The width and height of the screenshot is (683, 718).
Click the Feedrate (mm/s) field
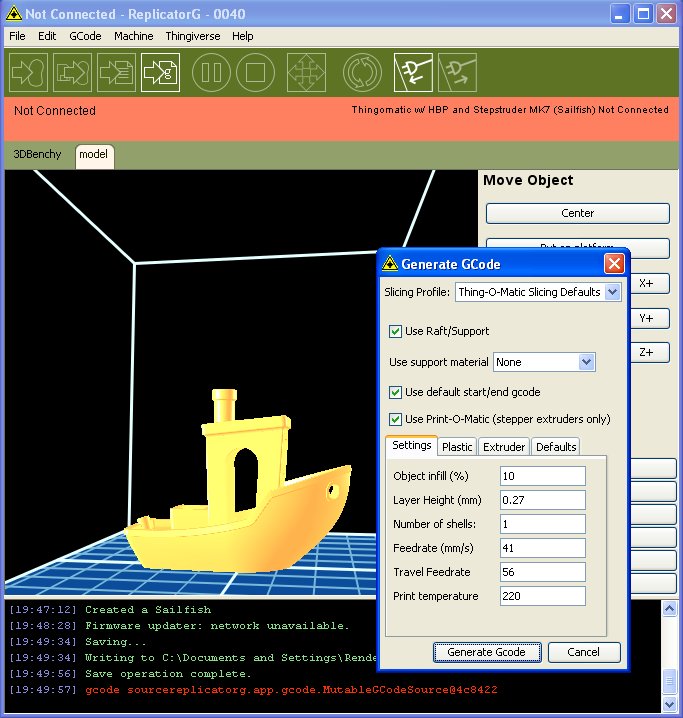point(542,548)
